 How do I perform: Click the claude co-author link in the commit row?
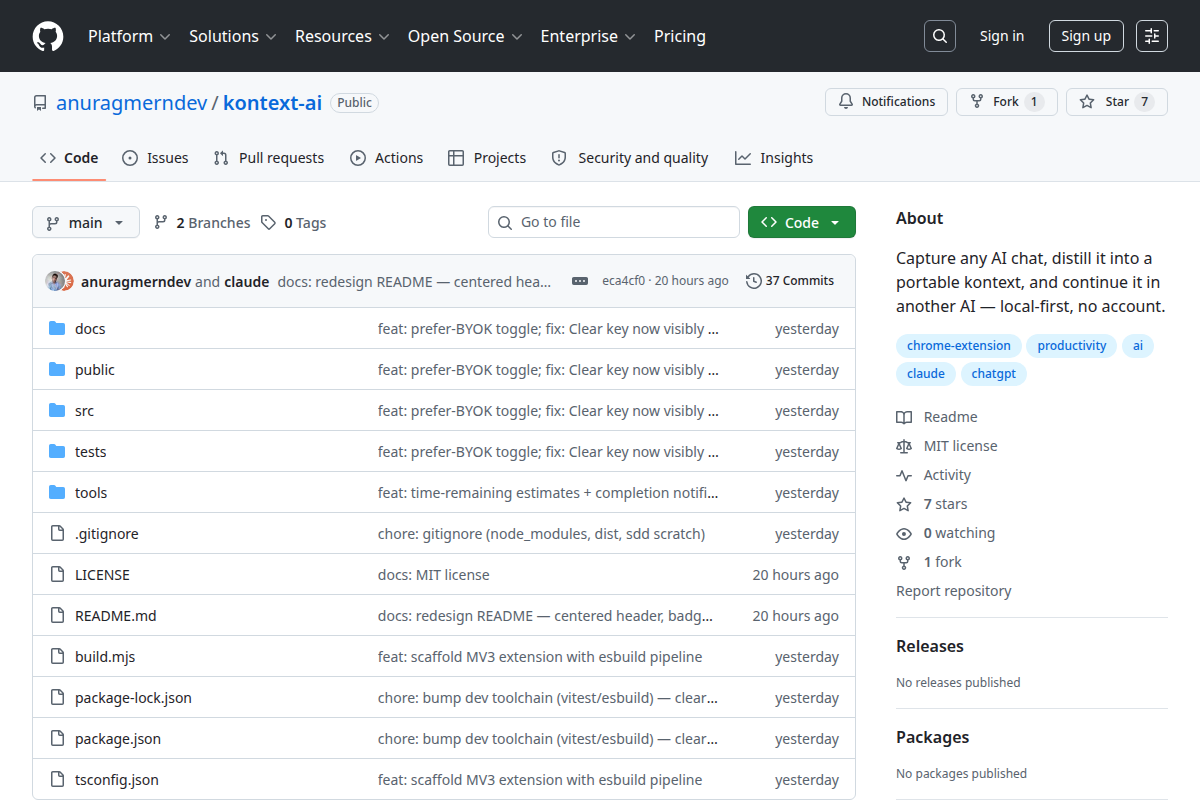point(247,282)
